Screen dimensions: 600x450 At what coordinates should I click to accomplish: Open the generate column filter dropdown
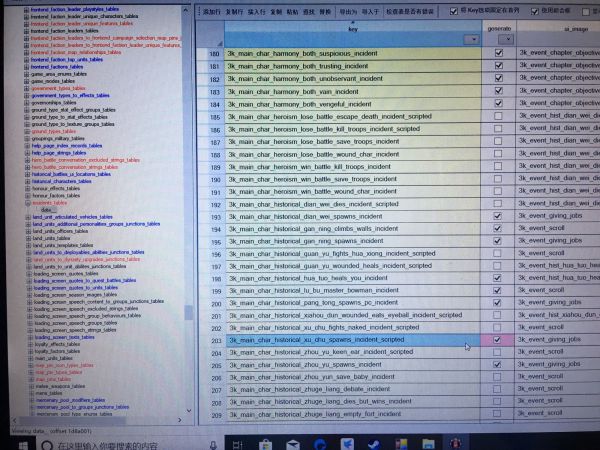[507, 40]
